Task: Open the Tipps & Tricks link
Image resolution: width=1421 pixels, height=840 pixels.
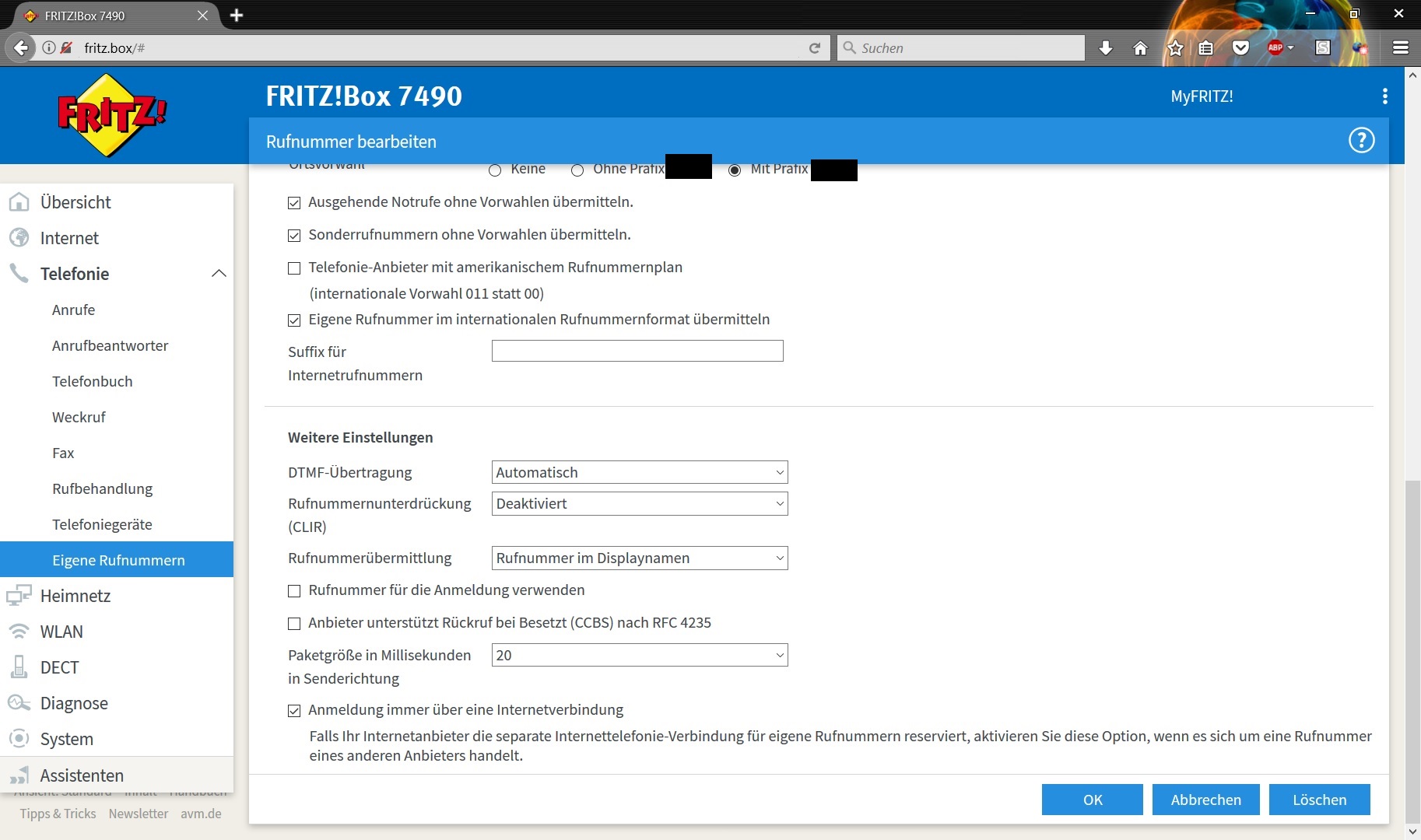Action: (x=58, y=814)
